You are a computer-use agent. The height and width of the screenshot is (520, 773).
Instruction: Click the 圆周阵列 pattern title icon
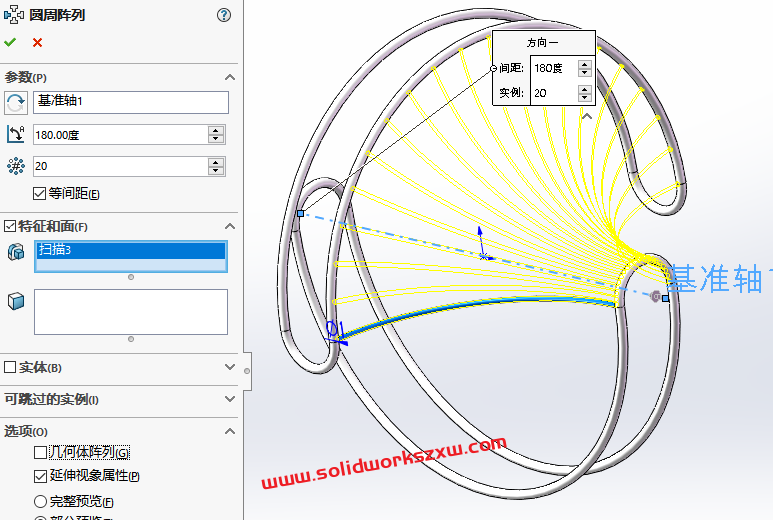[x=14, y=15]
